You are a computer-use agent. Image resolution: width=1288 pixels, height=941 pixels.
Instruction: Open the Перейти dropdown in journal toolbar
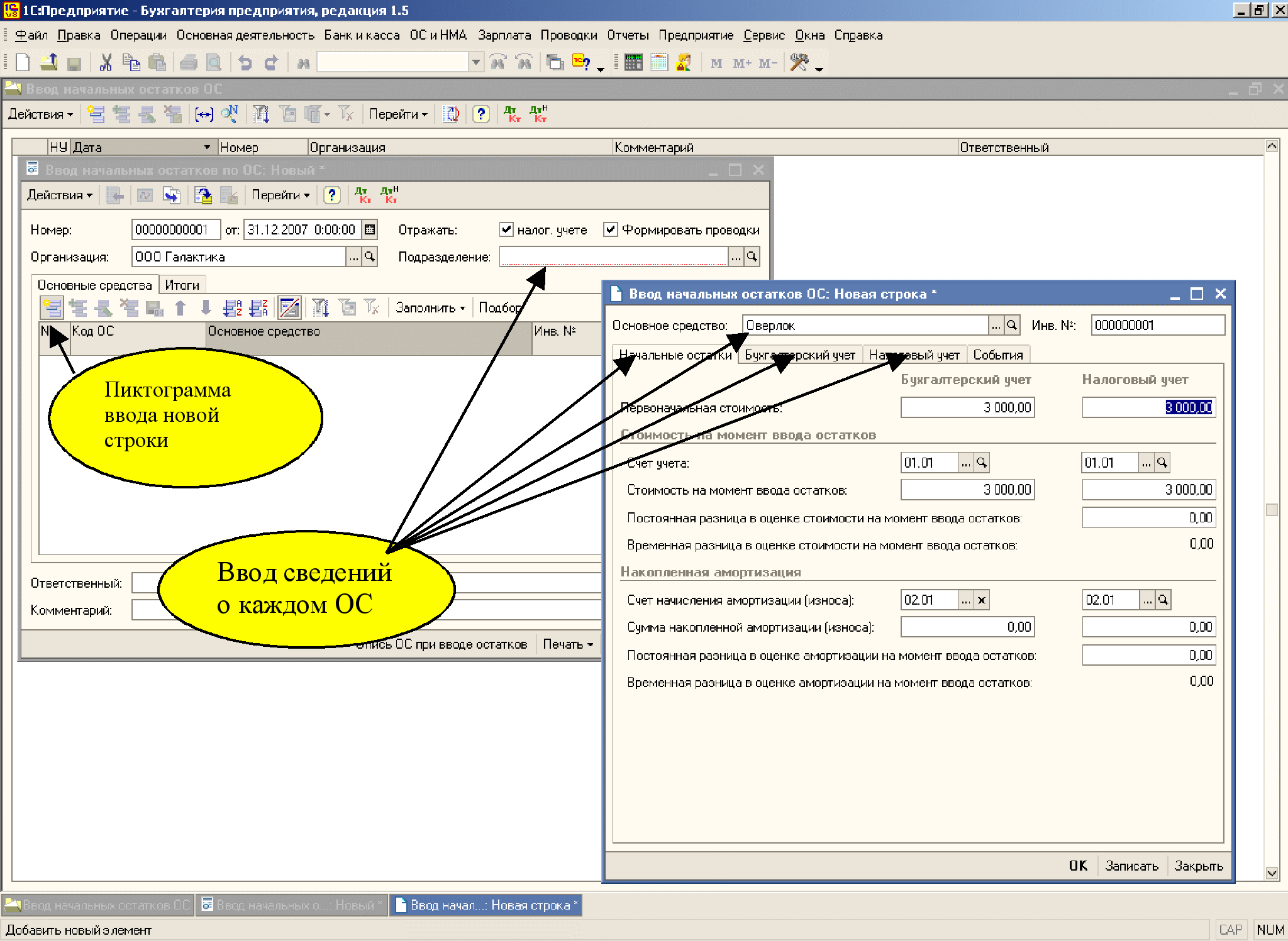pos(398,114)
